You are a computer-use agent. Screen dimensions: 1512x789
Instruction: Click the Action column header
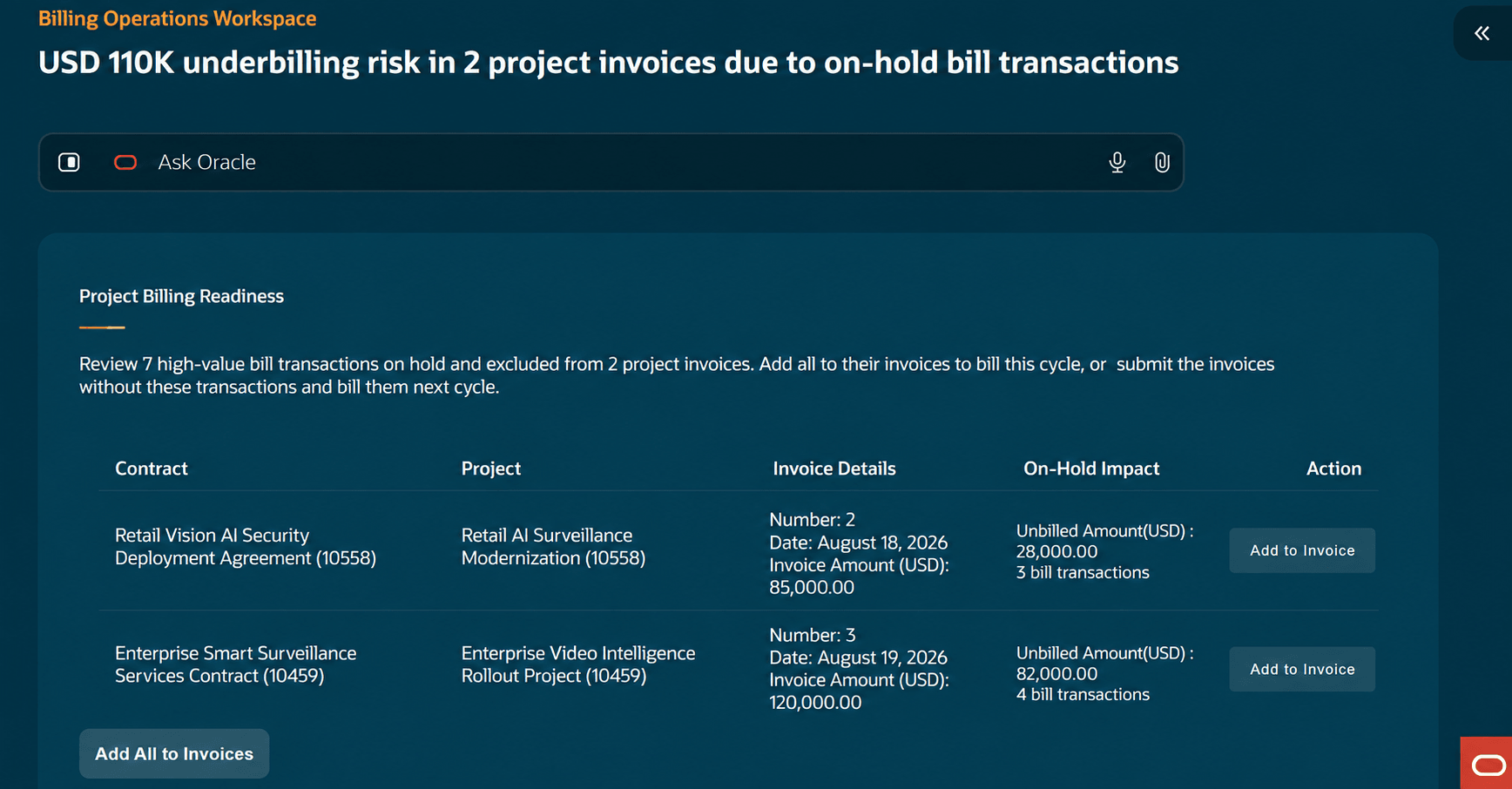pos(1333,469)
